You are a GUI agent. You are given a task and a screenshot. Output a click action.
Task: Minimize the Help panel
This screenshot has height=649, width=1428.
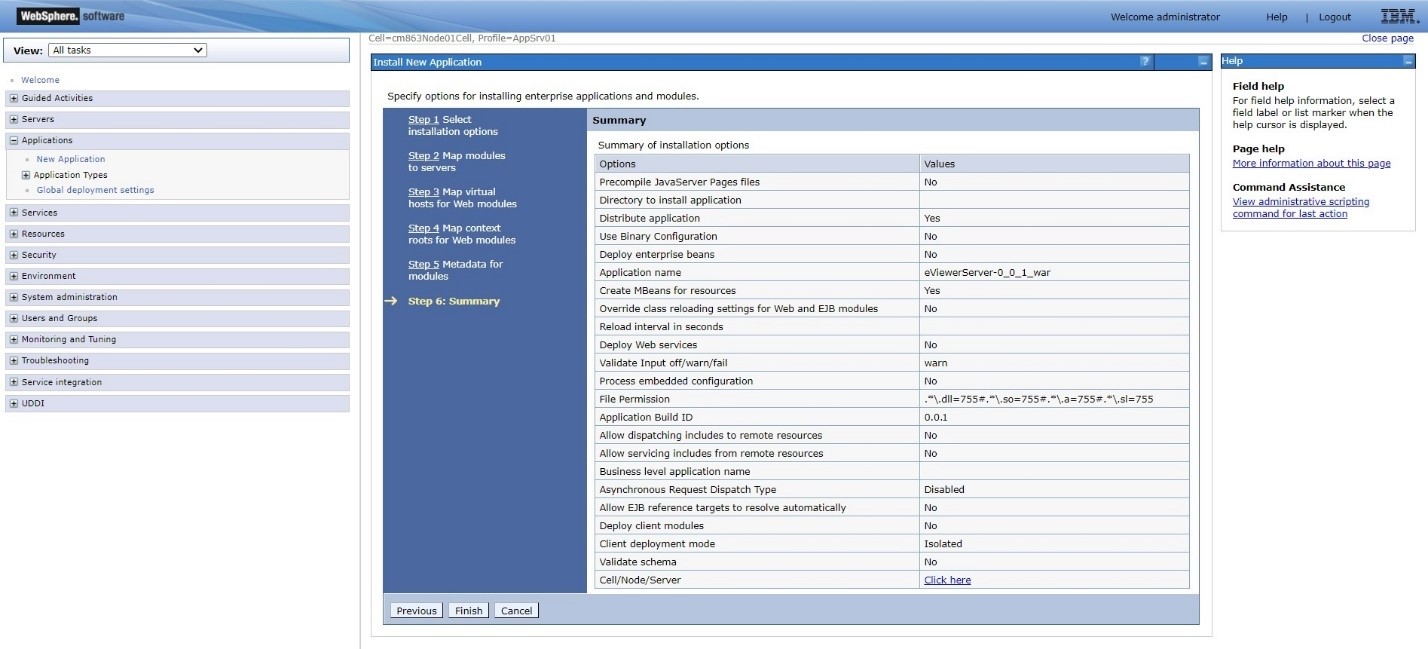click(1407, 61)
